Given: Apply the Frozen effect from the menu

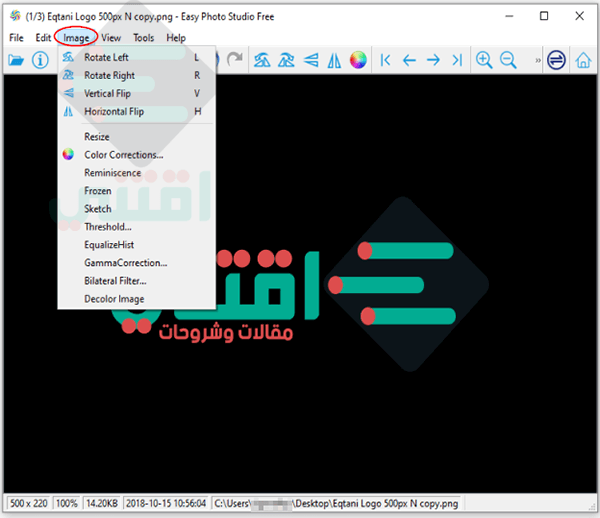Looking at the screenshot, I should (136, 191).
